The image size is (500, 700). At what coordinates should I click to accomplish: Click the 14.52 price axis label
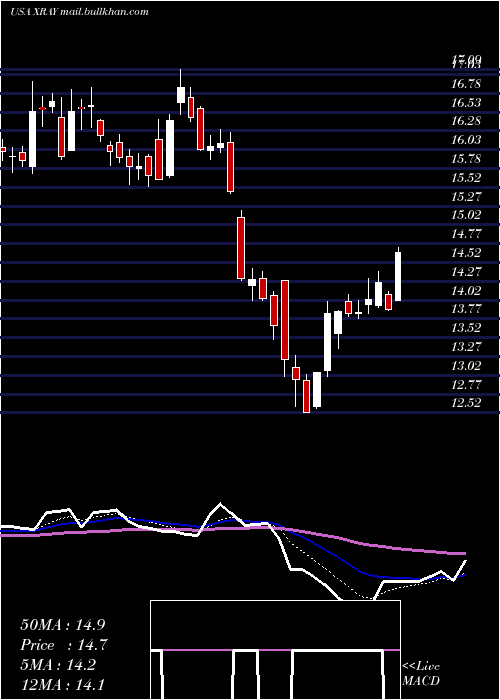pyautogui.click(x=466, y=253)
